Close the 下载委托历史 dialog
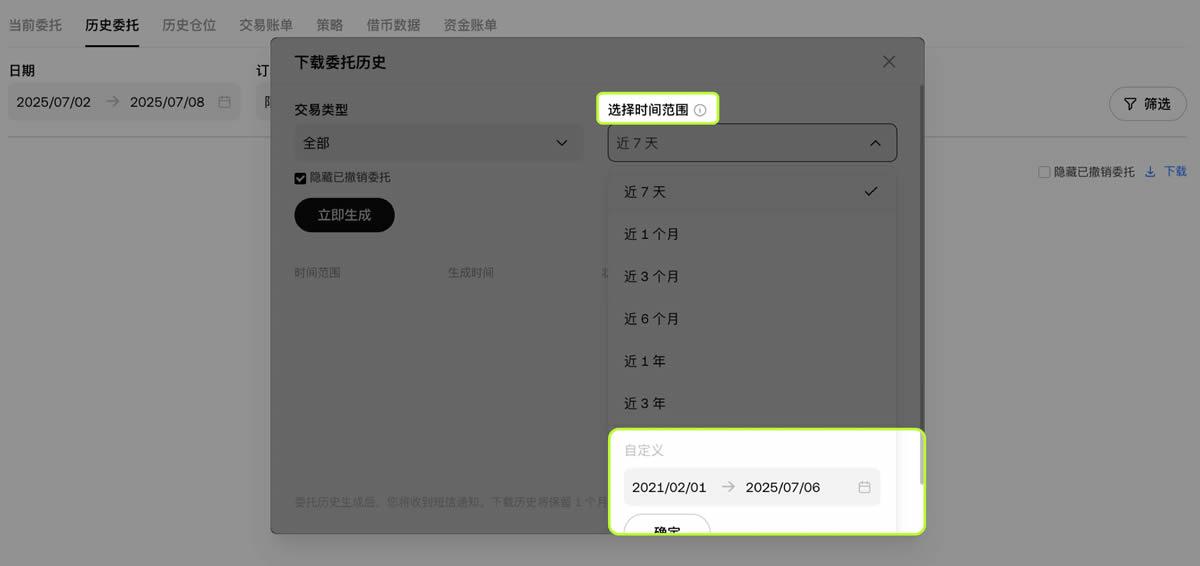 click(889, 62)
